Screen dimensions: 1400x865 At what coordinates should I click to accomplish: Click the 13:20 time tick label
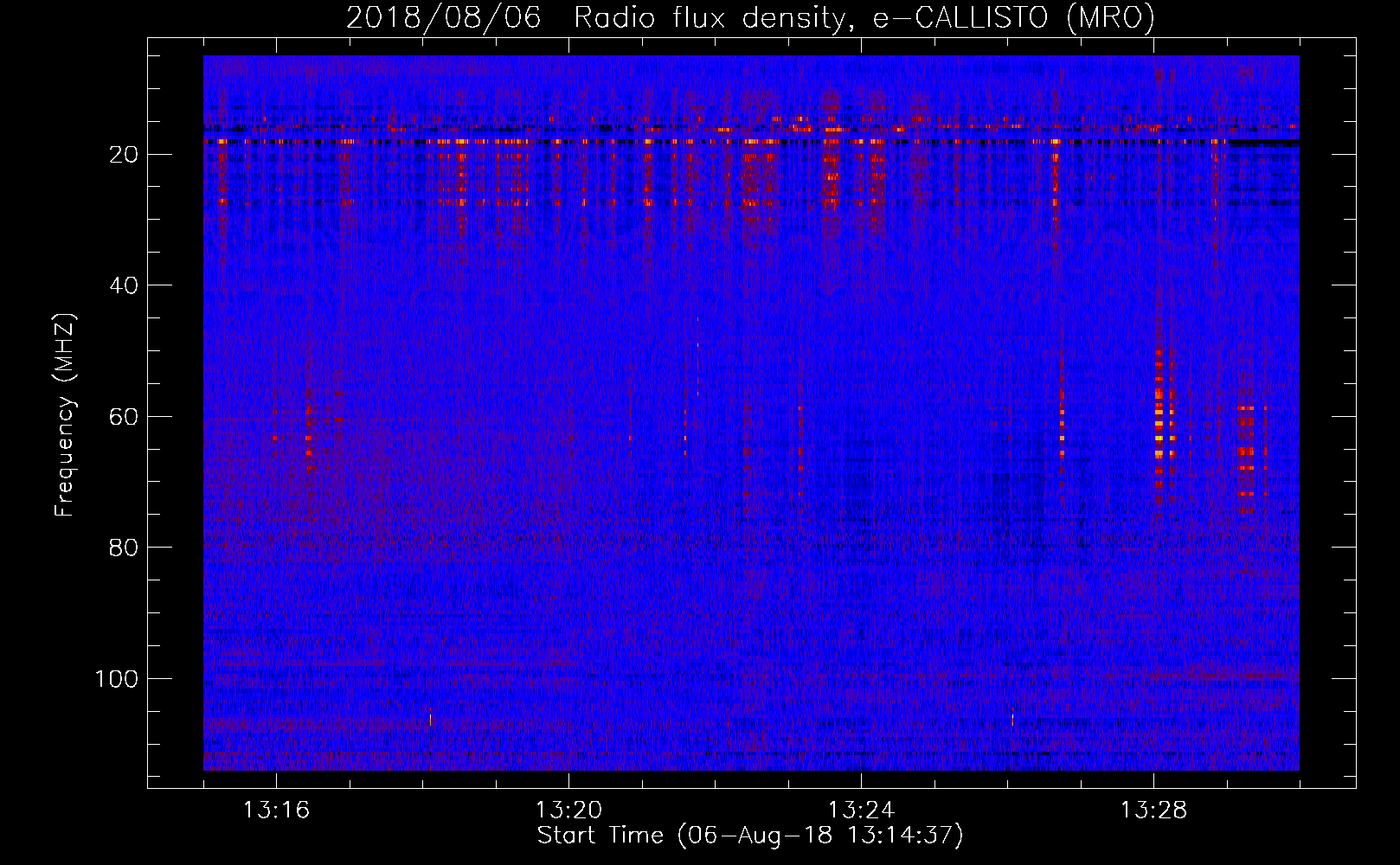click(568, 811)
